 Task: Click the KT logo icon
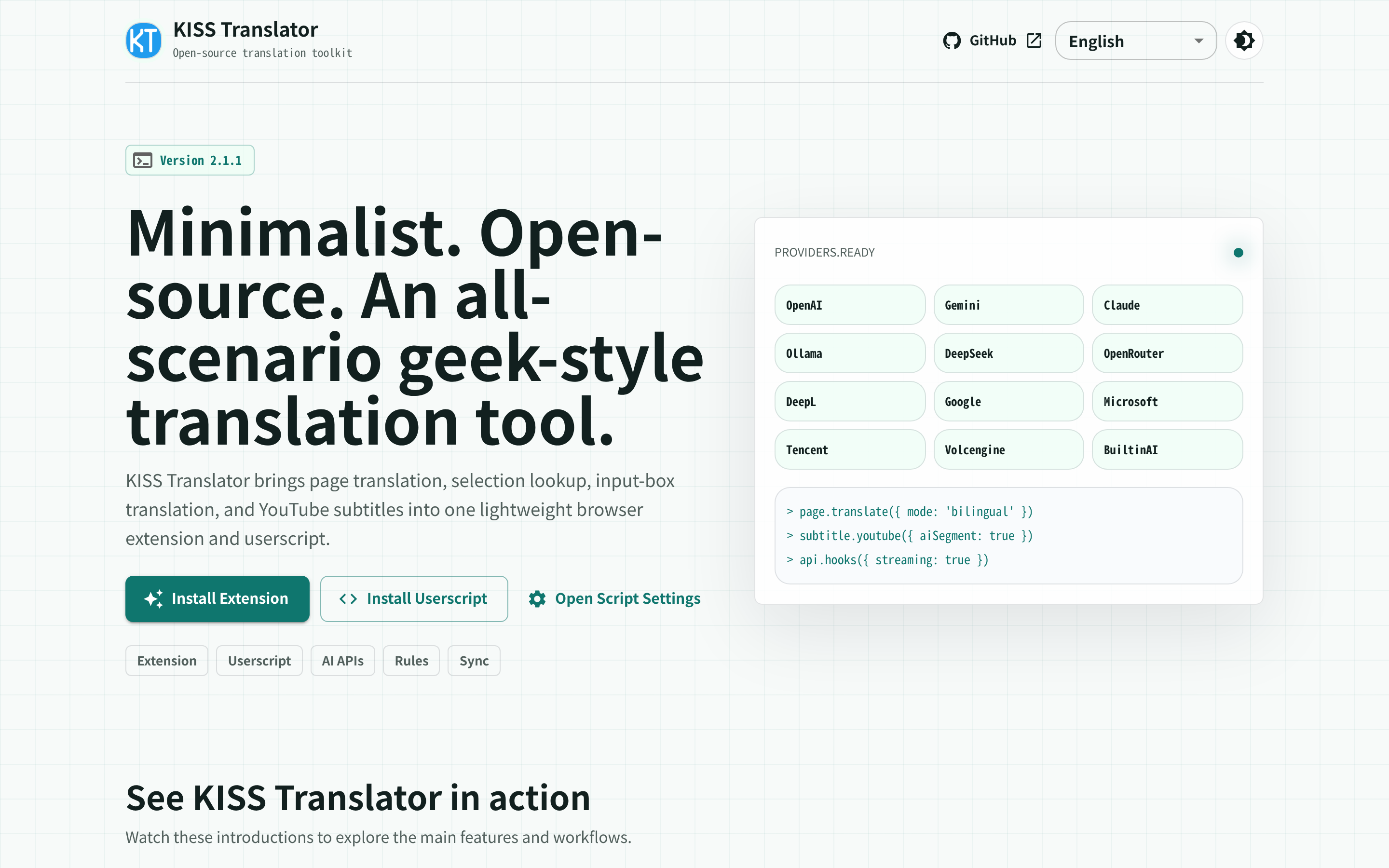pos(144,41)
